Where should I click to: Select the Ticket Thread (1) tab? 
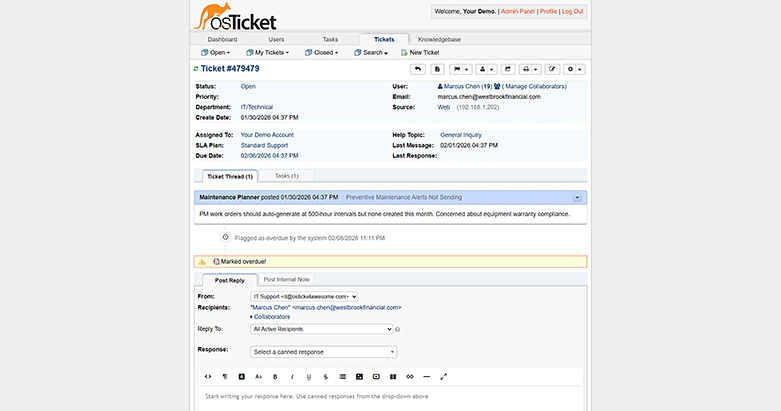tap(230, 176)
